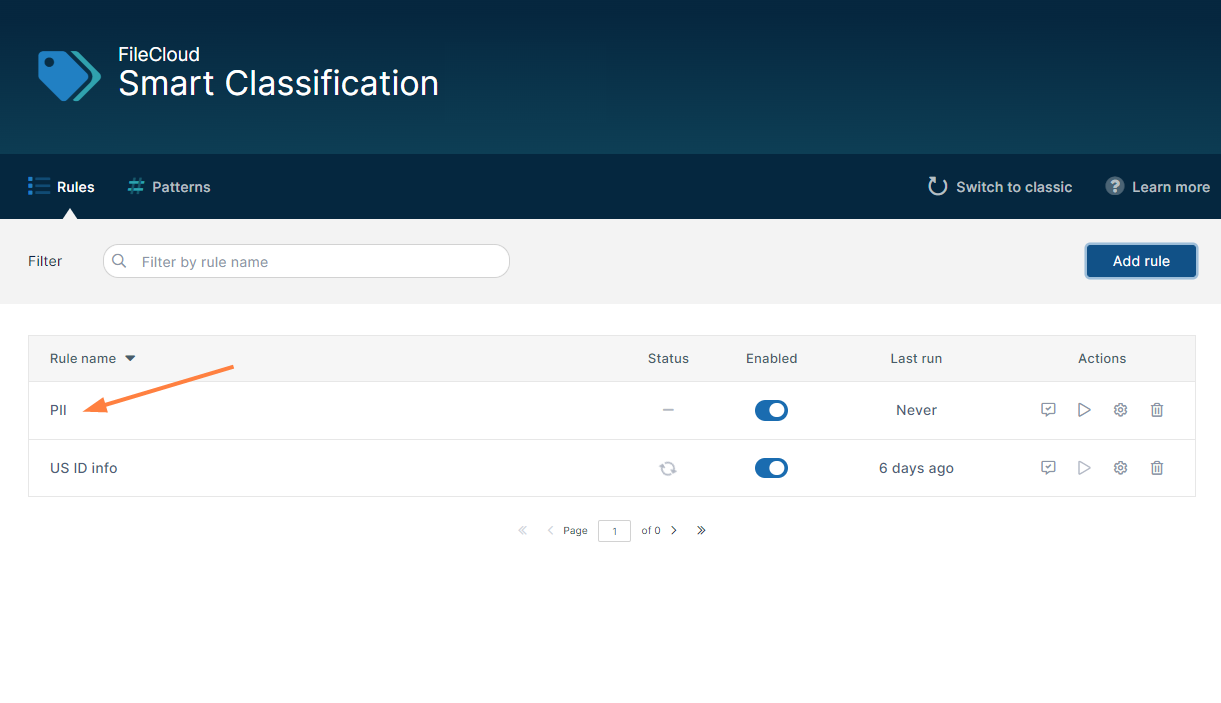Go to the next page arrow
The width and height of the screenshot is (1221, 703).
click(x=674, y=531)
